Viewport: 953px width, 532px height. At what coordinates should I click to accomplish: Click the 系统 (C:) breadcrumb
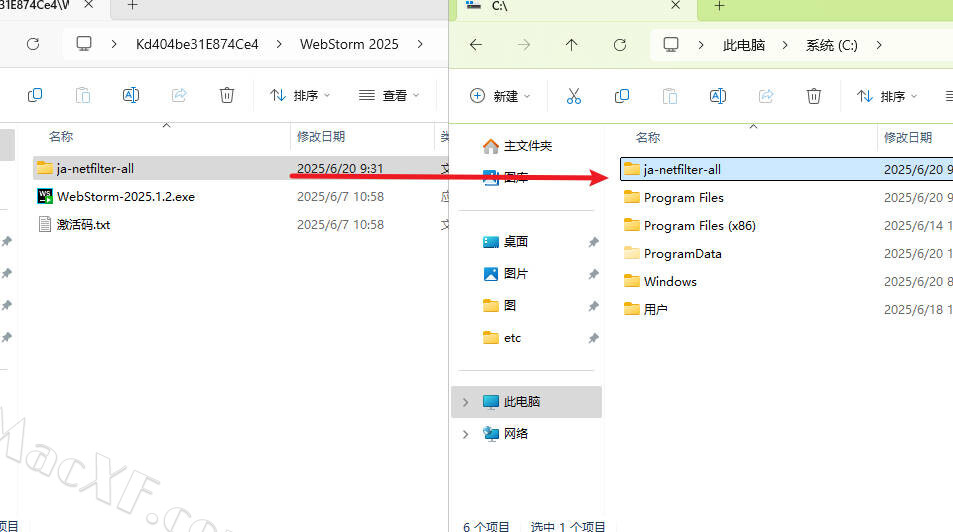[x=831, y=45]
